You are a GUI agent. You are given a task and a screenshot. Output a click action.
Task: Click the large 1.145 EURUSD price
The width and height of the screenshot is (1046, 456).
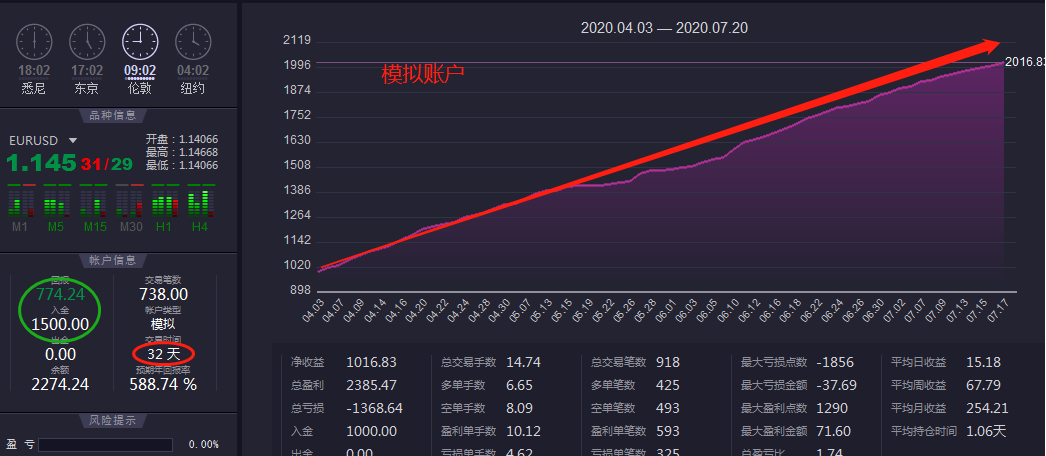41,163
